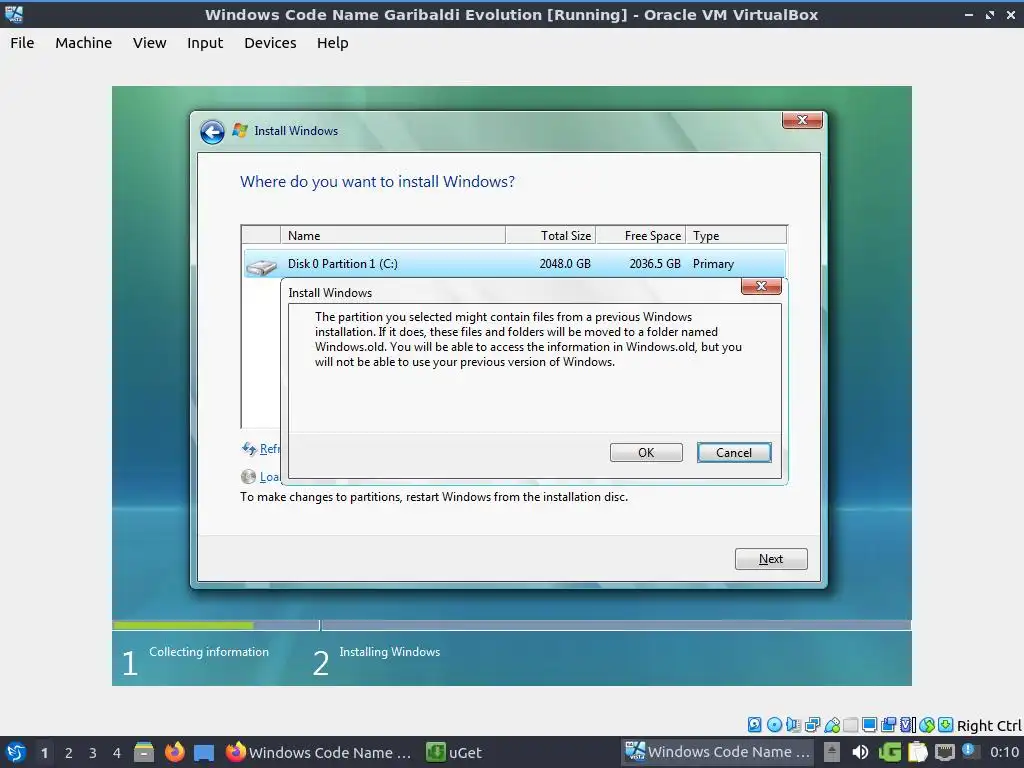Screen dimensions: 1024x768
Task: Click the green setup progress bar
Action: (183, 626)
